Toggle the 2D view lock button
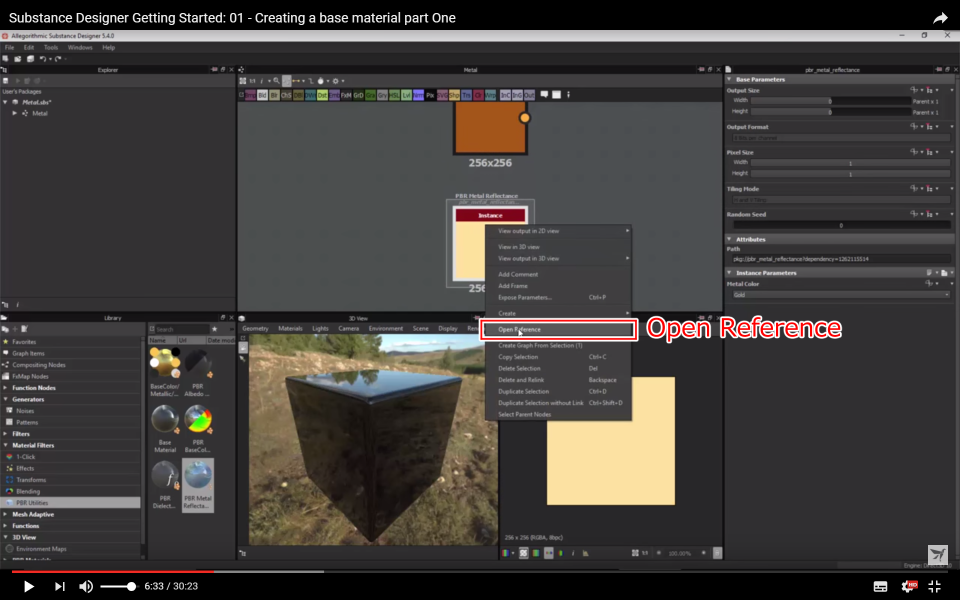 pyautogui.click(x=718, y=553)
